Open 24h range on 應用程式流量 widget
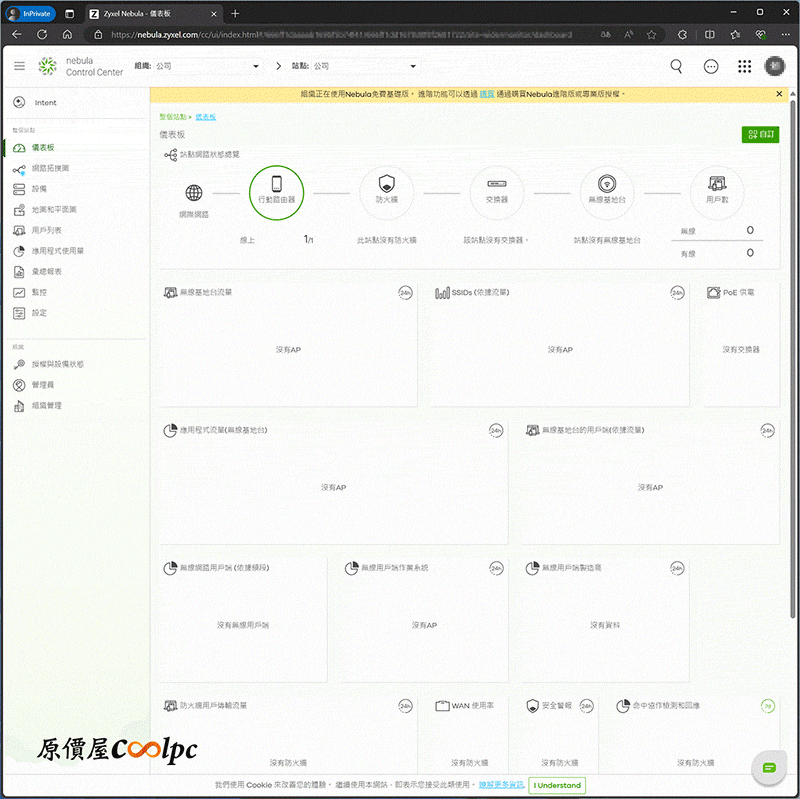 click(x=496, y=431)
